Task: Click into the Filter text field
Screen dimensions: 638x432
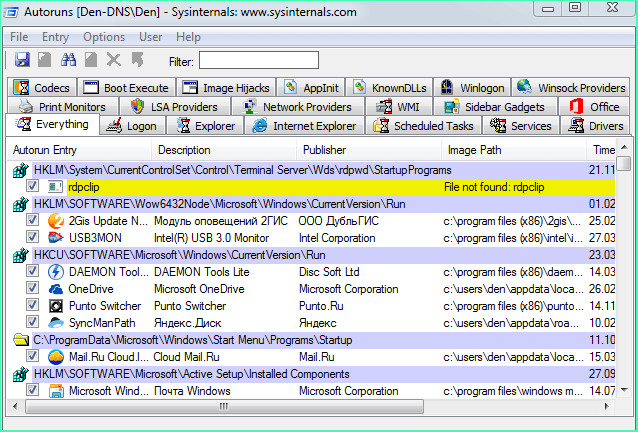Action: pyautogui.click(x=258, y=60)
